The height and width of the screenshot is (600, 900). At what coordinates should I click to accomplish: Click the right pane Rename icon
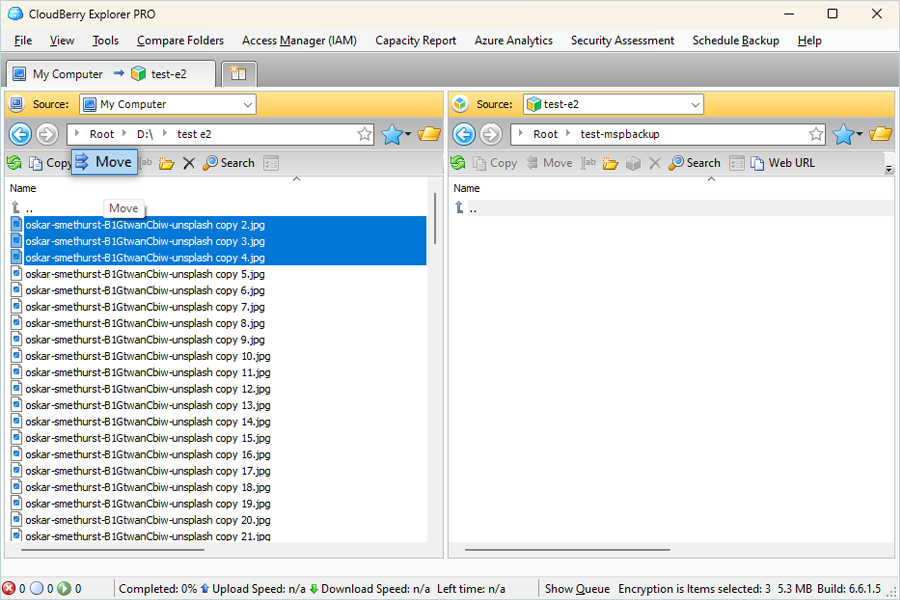pyautogui.click(x=588, y=163)
